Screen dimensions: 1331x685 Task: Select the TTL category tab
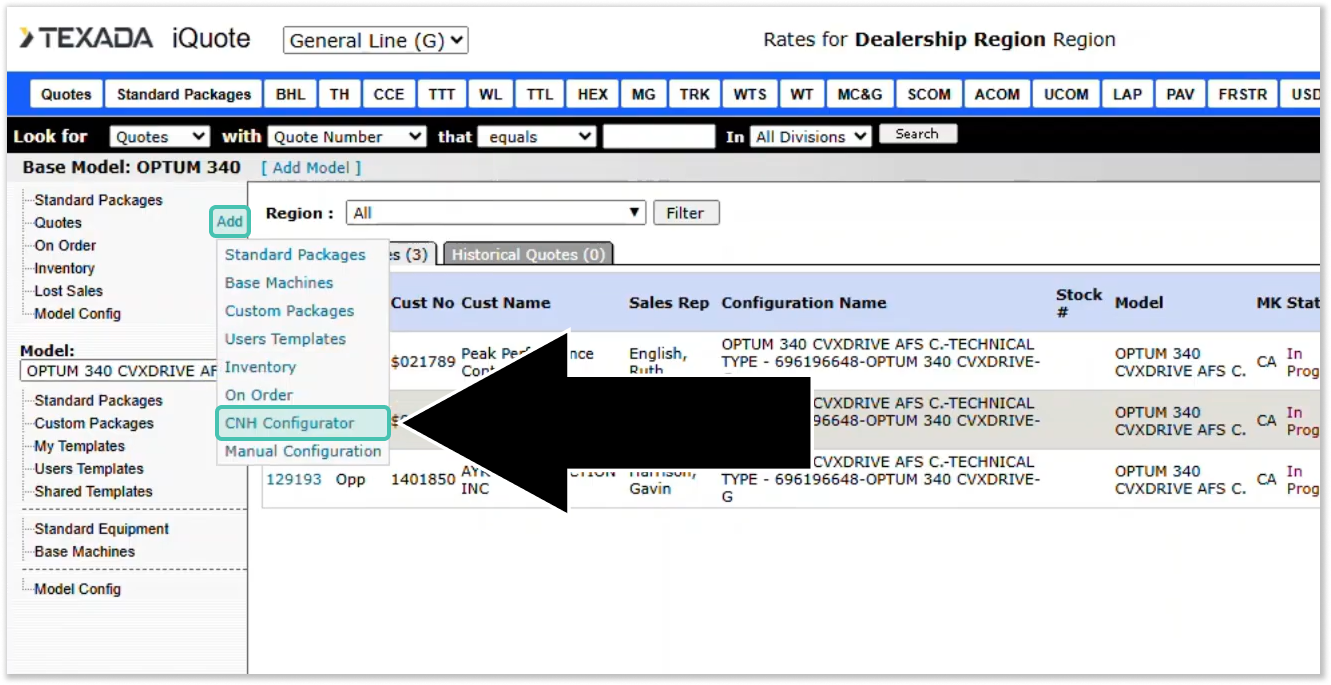(x=540, y=94)
